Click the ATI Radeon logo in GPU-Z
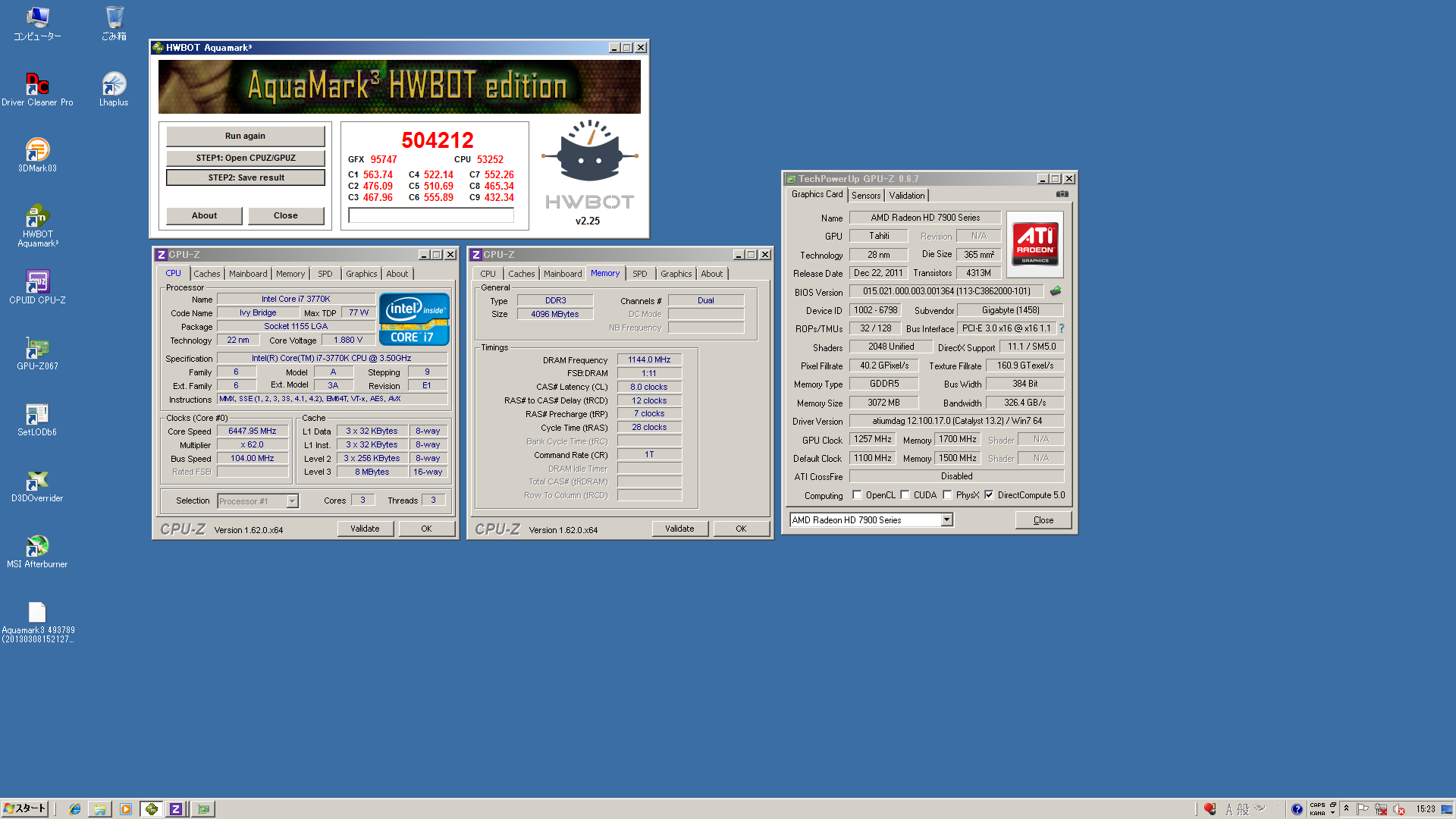Image resolution: width=1456 pixels, height=819 pixels. click(x=1035, y=243)
